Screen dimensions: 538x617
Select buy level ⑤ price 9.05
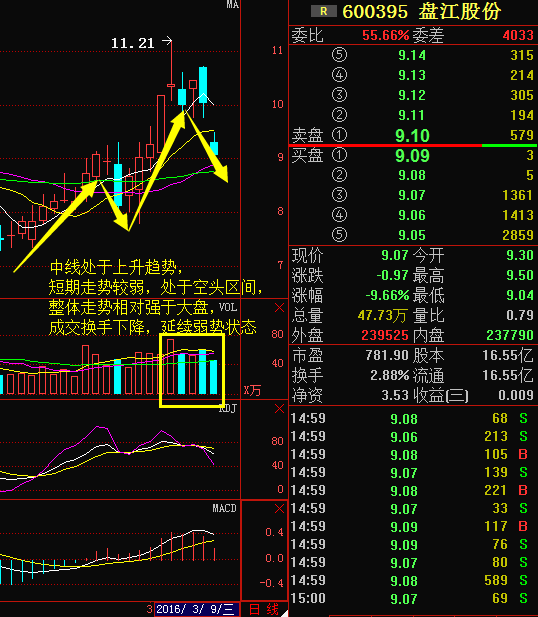tap(412, 235)
